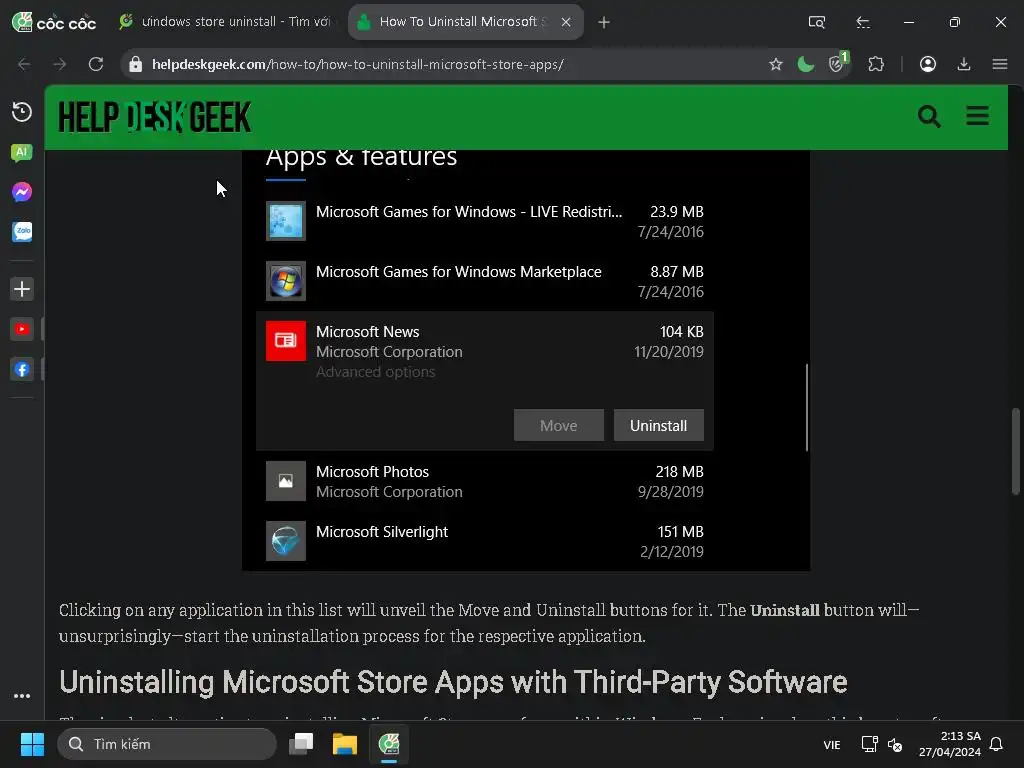The image size is (1024, 768).
Task: View site security lock info
Action: pyautogui.click(x=135, y=64)
